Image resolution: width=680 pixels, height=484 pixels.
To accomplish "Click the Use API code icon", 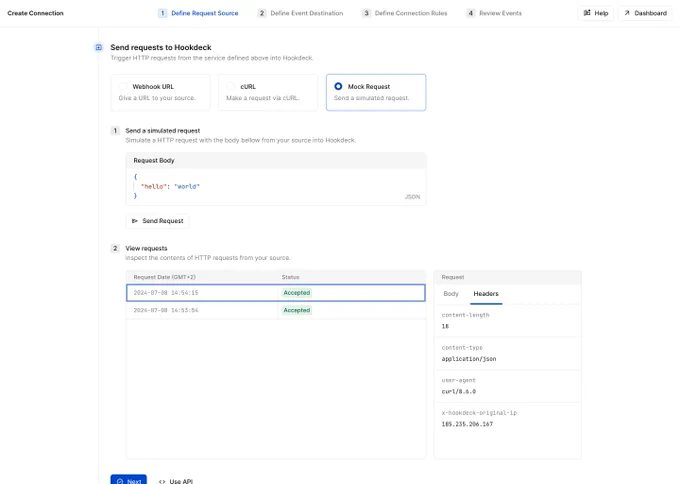I will 162,481.
